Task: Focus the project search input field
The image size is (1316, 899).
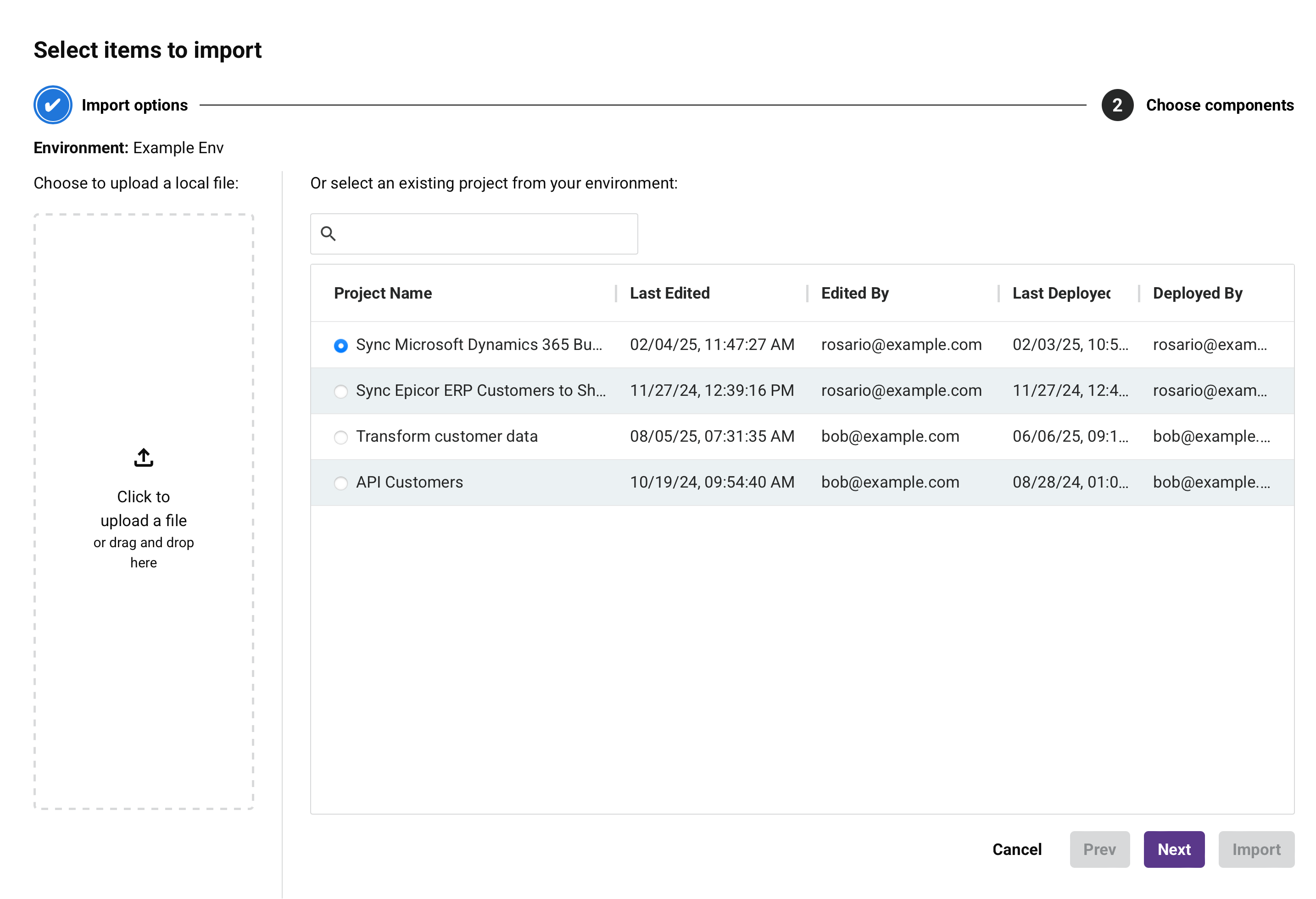Action: click(x=487, y=233)
